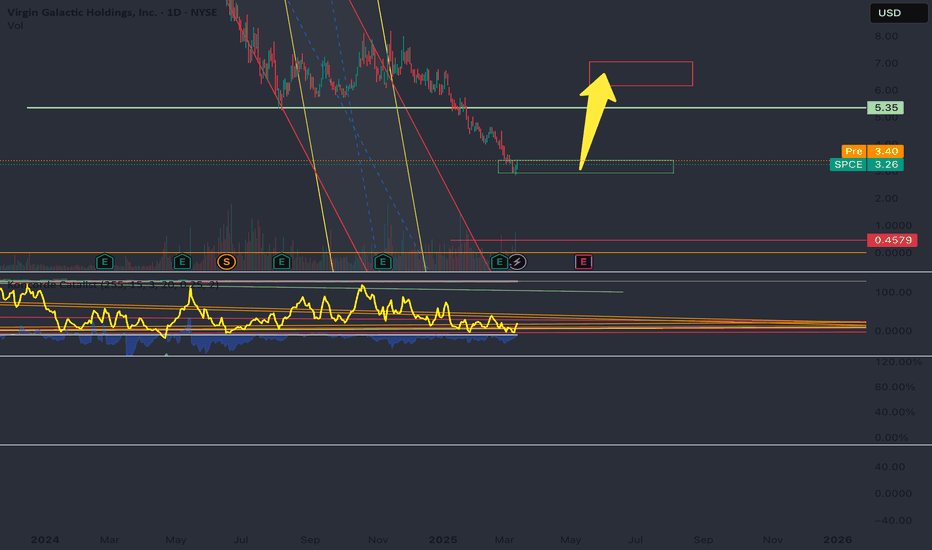Click the Vol indicator legend label
The width and height of the screenshot is (932, 550).
tap(15, 26)
